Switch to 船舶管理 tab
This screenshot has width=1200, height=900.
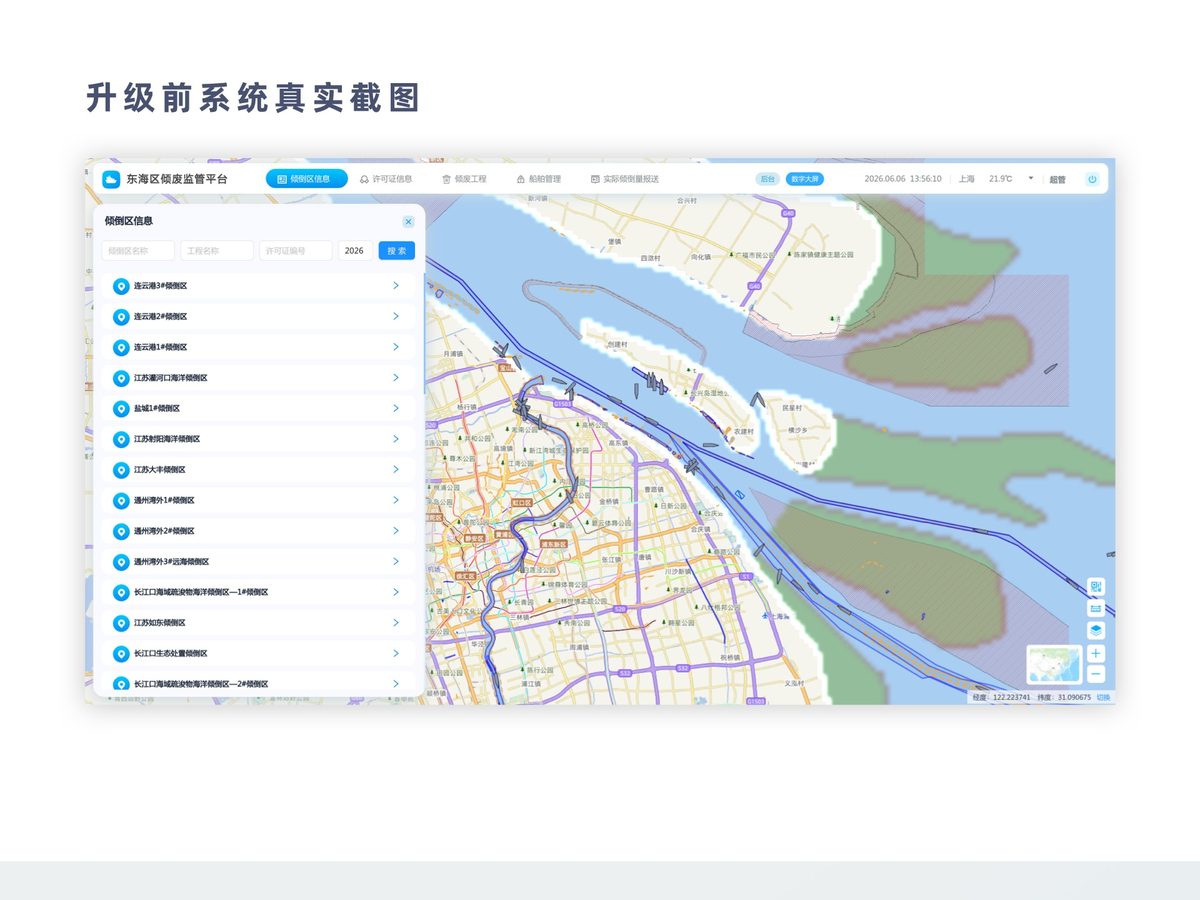click(x=538, y=179)
